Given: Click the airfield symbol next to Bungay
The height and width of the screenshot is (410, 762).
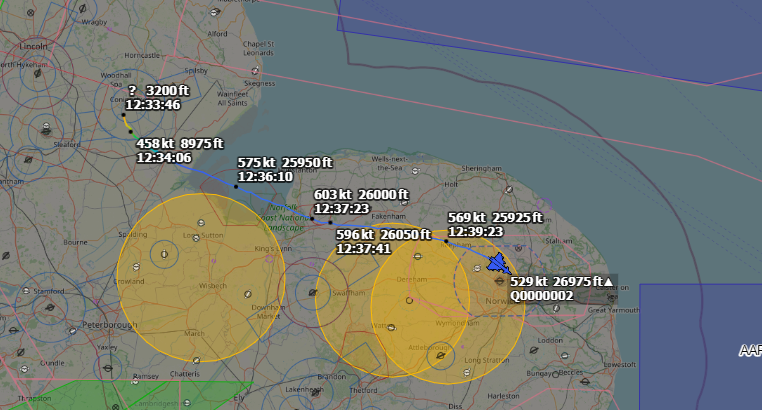Looking at the screenshot, I should (555, 375).
